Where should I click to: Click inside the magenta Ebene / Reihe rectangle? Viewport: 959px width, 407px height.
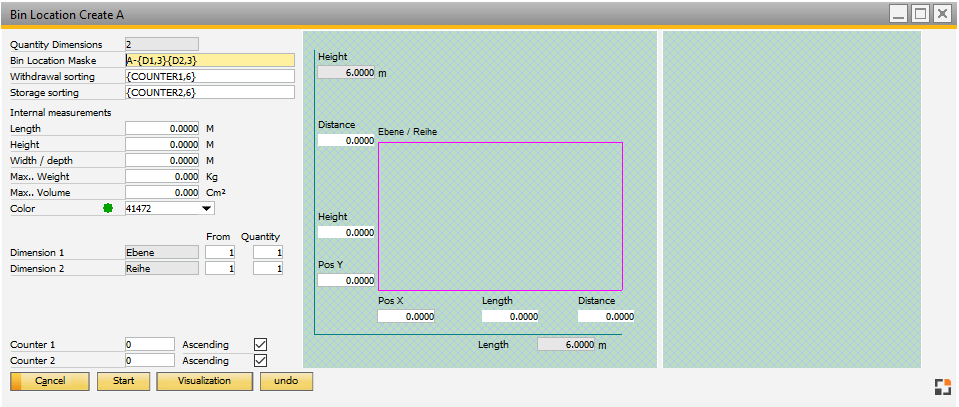[500, 216]
